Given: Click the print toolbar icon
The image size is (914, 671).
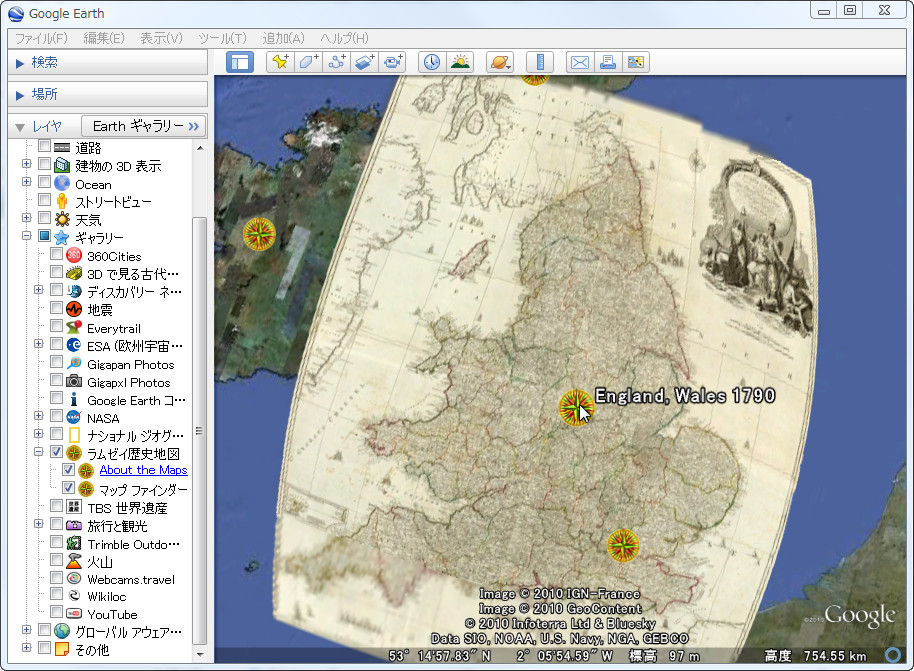Looking at the screenshot, I should (607, 62).
